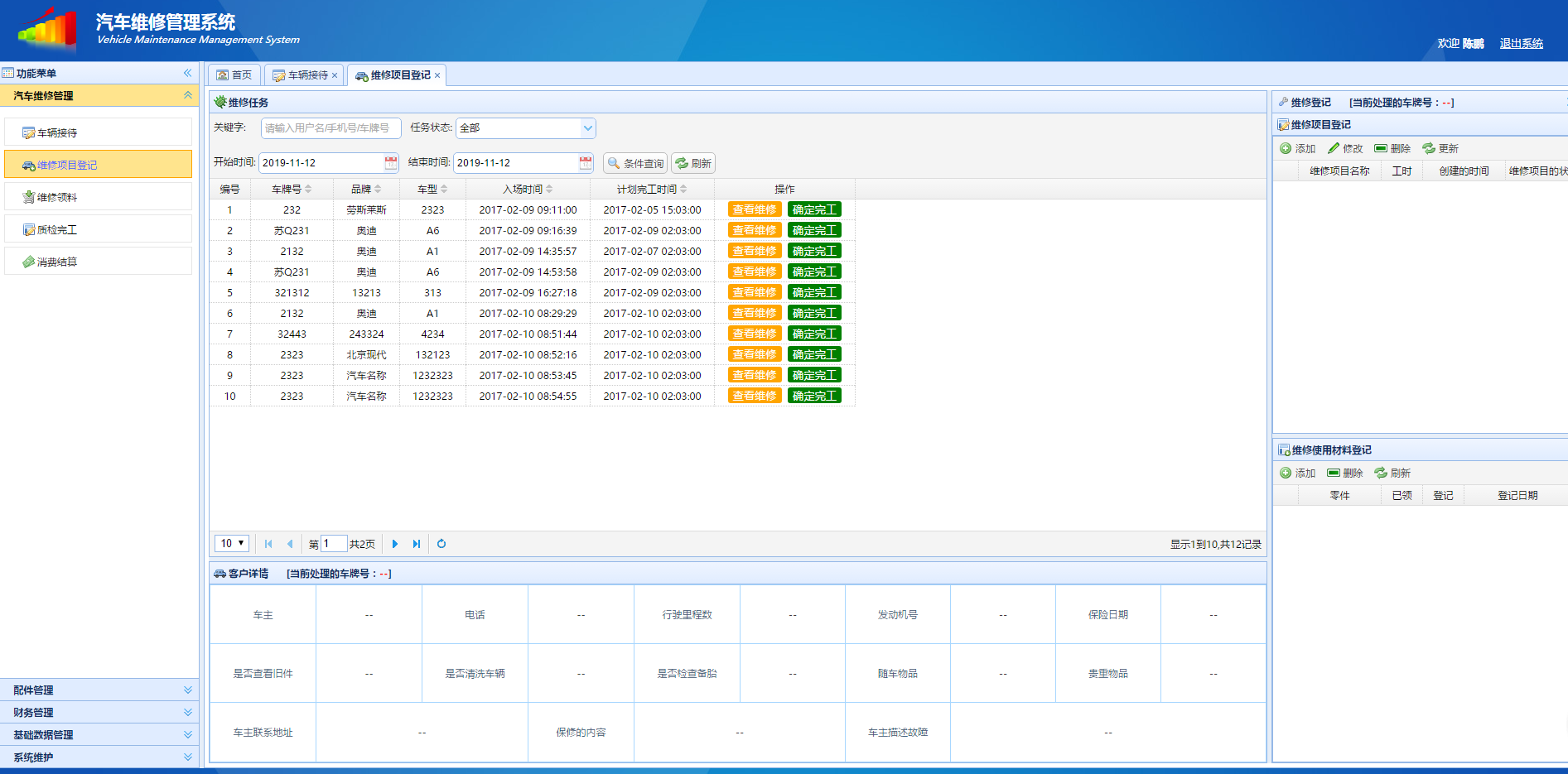The height and width of the screenshot is (774, 1568).
Task: Click the add icon in repair item registration
Action: (x=1297, y=148)
